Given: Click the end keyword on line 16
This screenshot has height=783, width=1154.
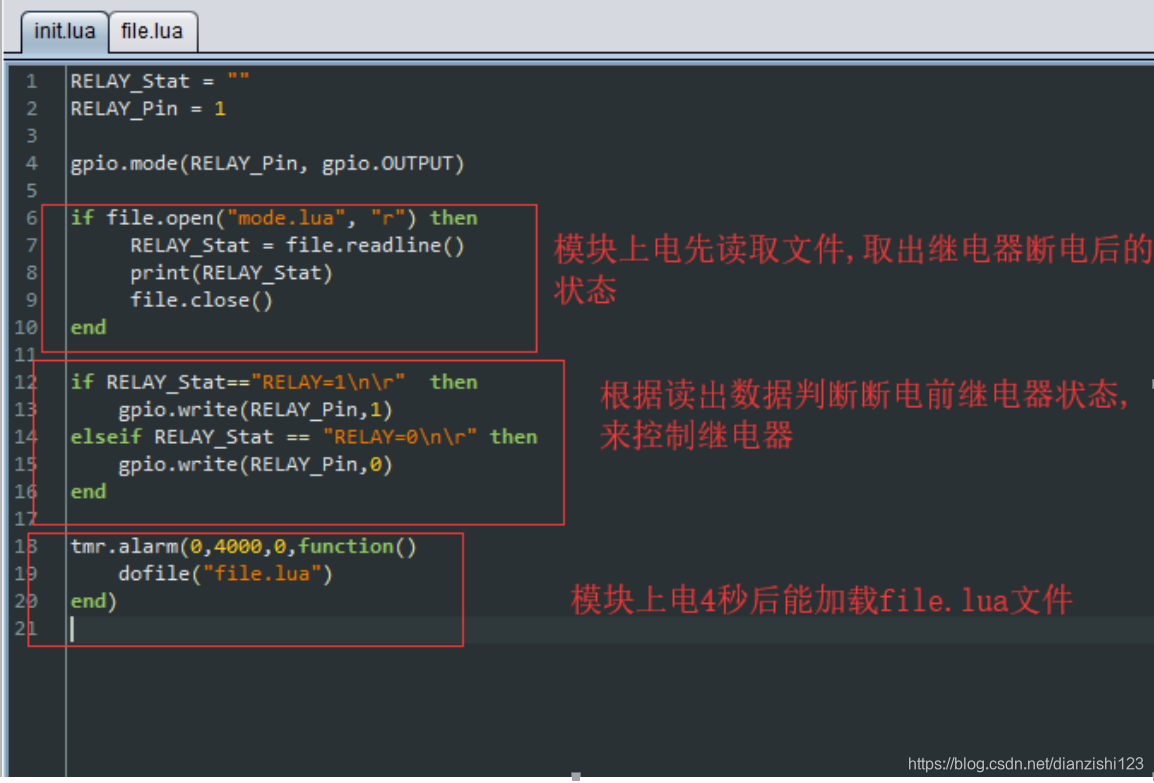Looking at the screenshot, I should (88, 492).
